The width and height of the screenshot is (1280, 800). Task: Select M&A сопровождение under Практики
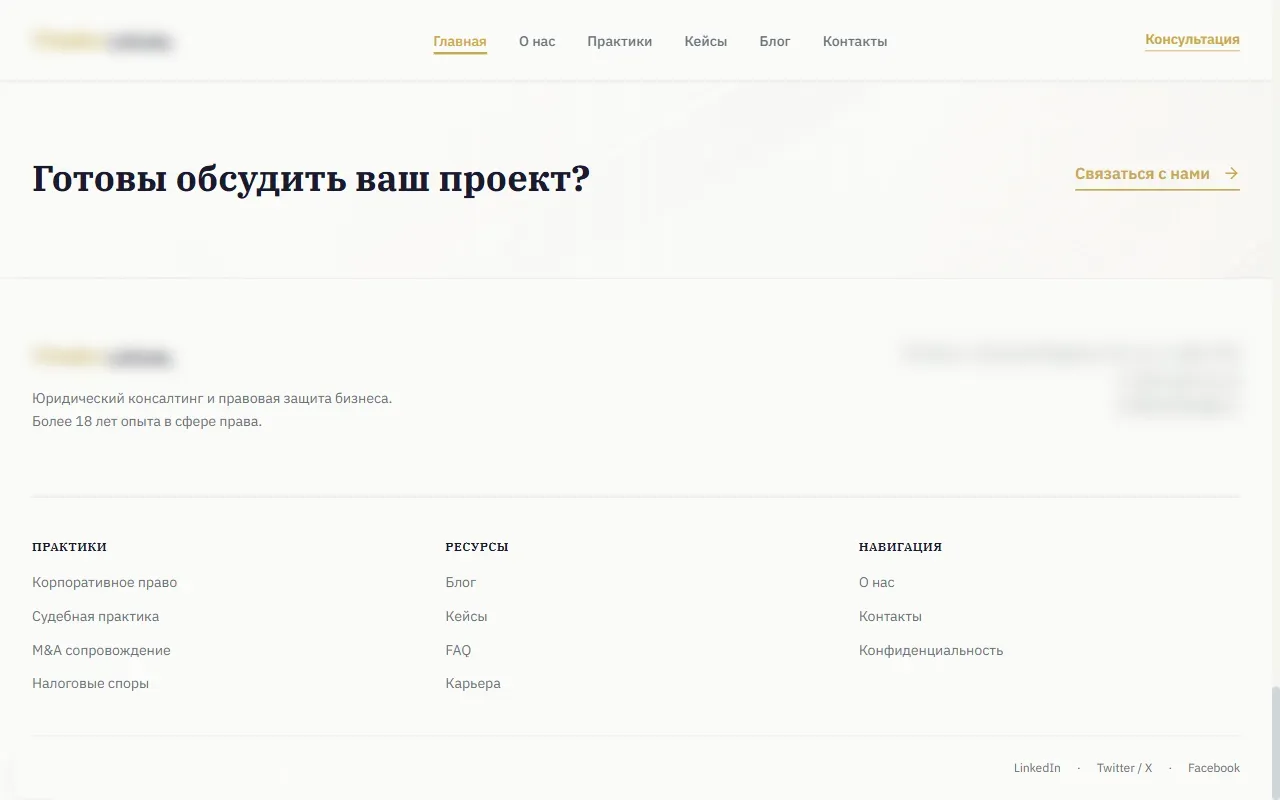(101, 650)
